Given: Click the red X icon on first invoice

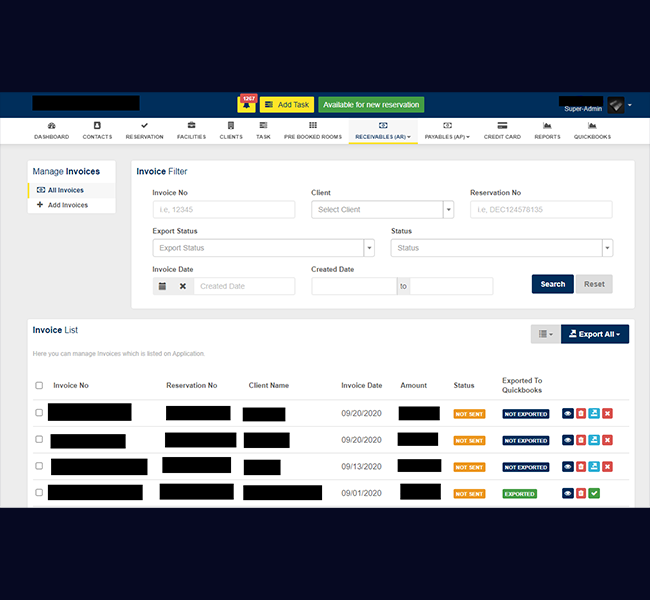Looking at the screenshot, I should click(607, 413).
